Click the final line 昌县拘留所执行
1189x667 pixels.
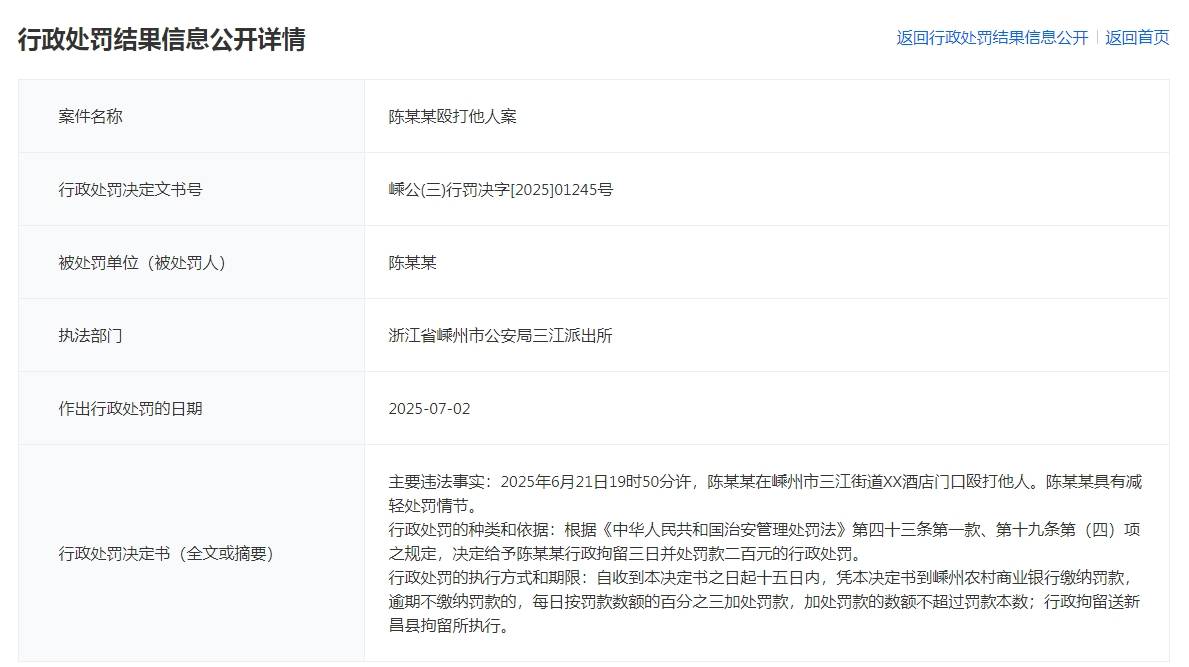(x=449, y=625)
